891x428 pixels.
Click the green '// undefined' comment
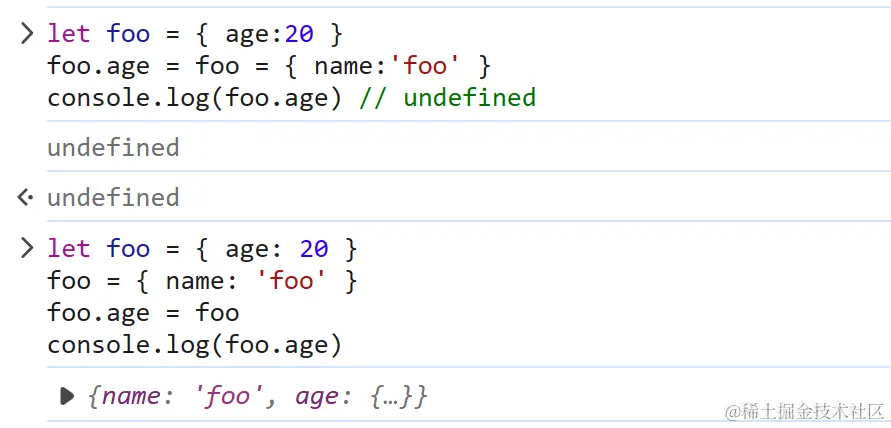pyautogui.click(x=447, y=98)
